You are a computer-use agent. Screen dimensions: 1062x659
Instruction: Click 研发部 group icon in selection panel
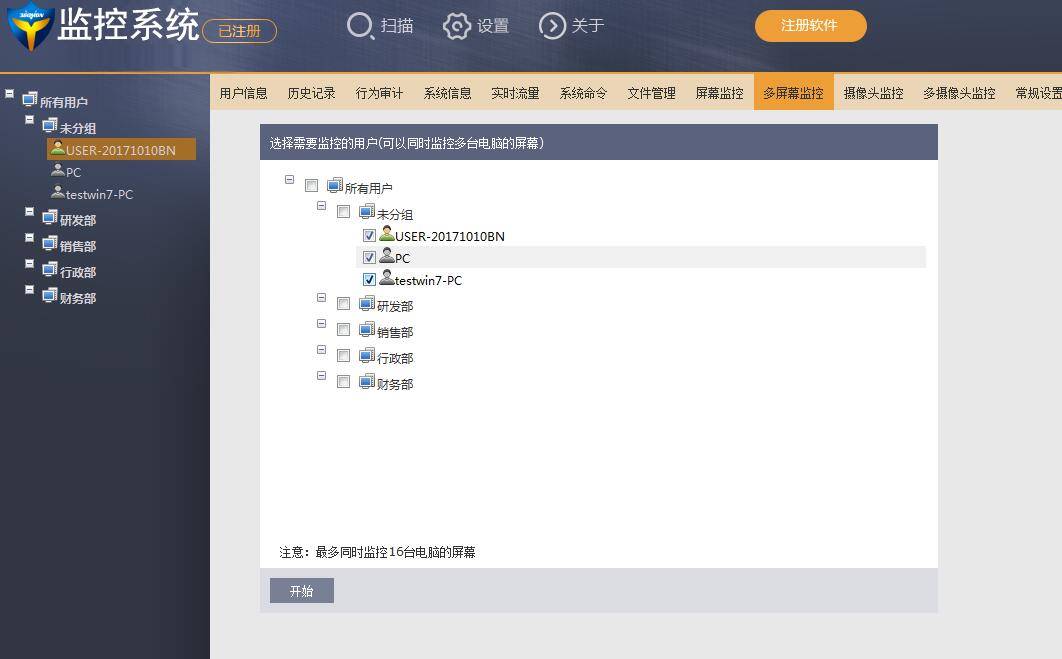click(x=366, y=303)
